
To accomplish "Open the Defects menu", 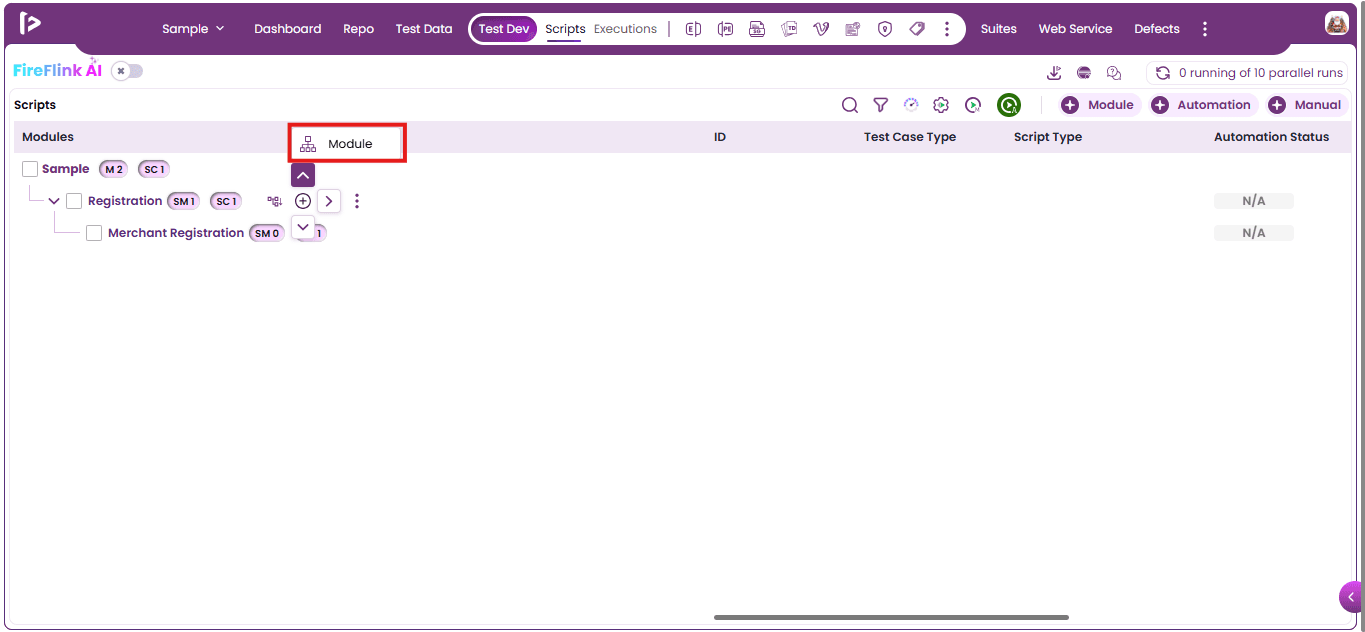I will coord(1157,29).
